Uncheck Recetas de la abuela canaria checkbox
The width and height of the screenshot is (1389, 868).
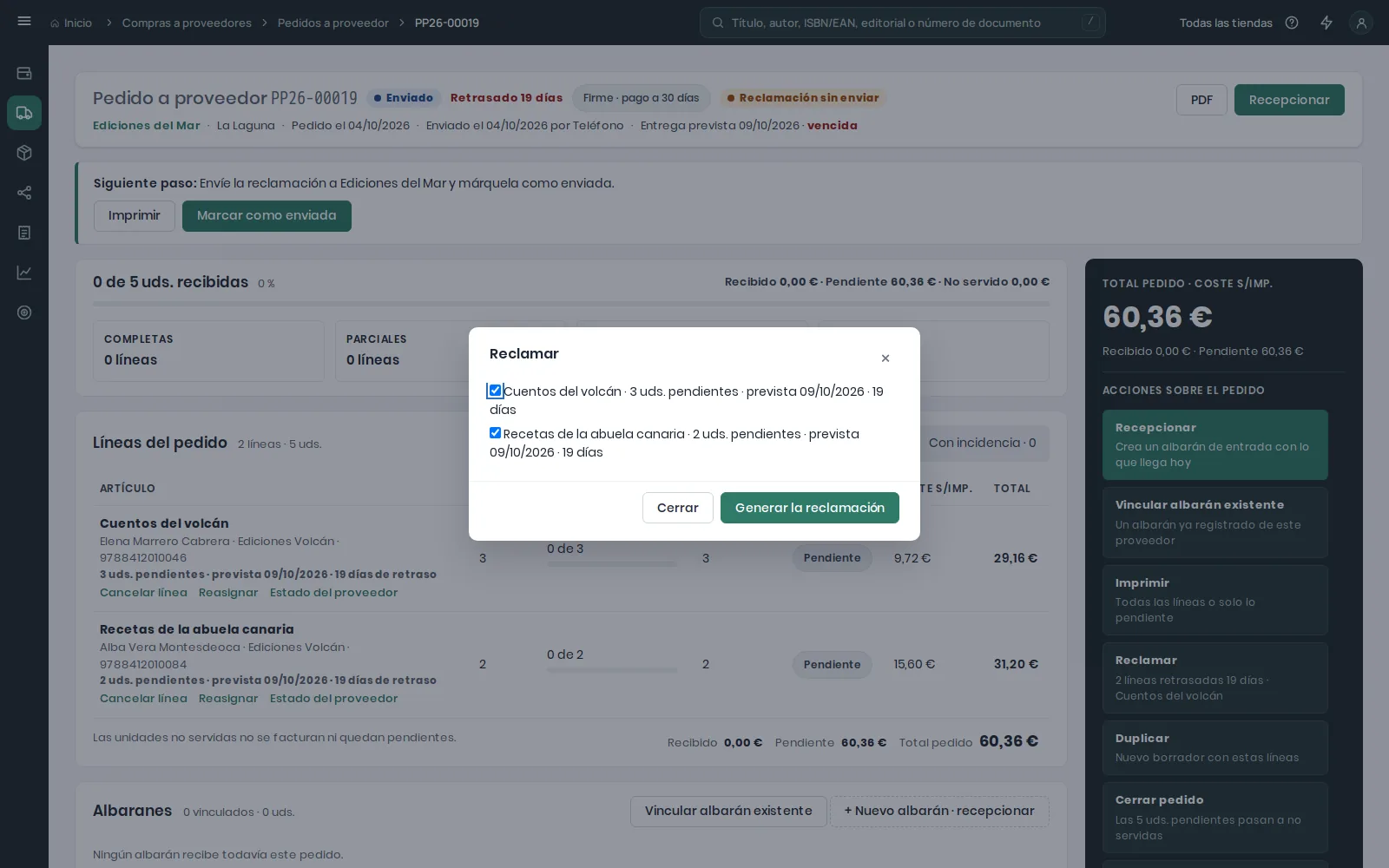pyautogui.click(x=495, y=433)
